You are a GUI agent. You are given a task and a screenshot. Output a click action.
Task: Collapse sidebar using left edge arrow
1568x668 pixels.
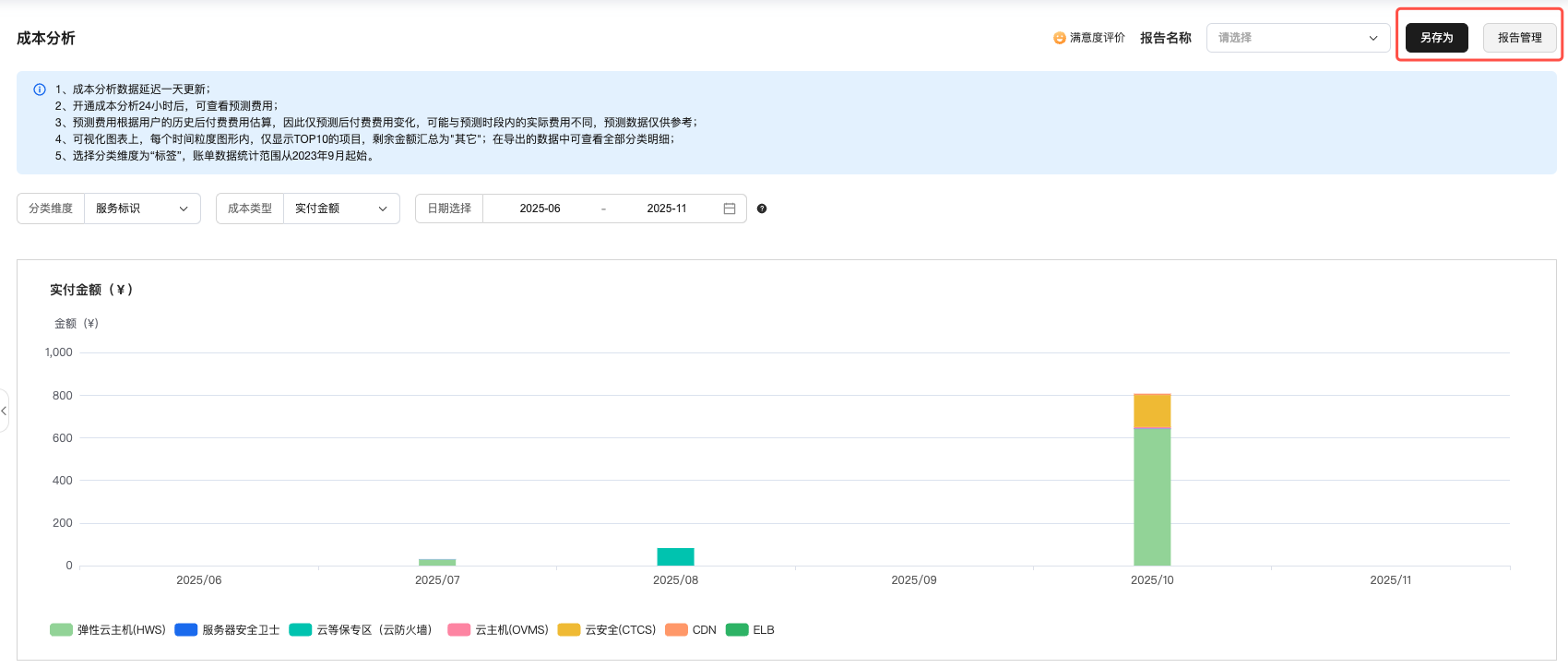5,411
